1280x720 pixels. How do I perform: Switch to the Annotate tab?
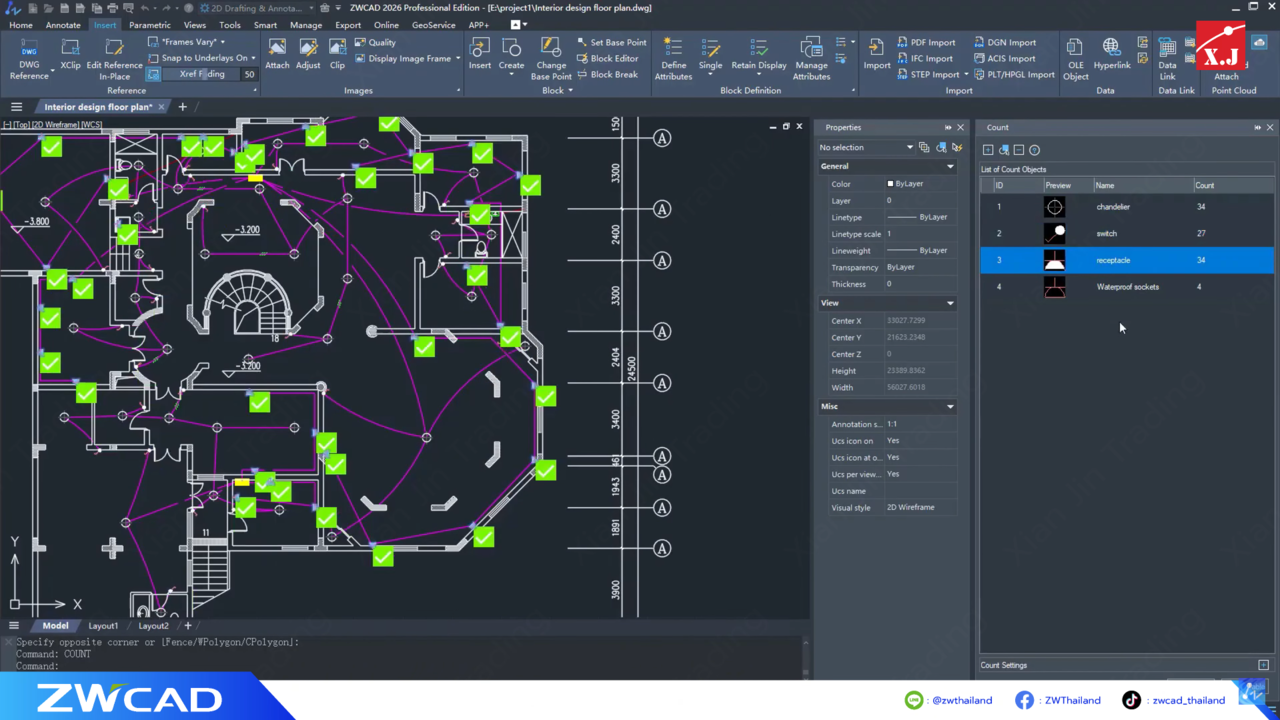pyautogui.click(x=63, y=25)
